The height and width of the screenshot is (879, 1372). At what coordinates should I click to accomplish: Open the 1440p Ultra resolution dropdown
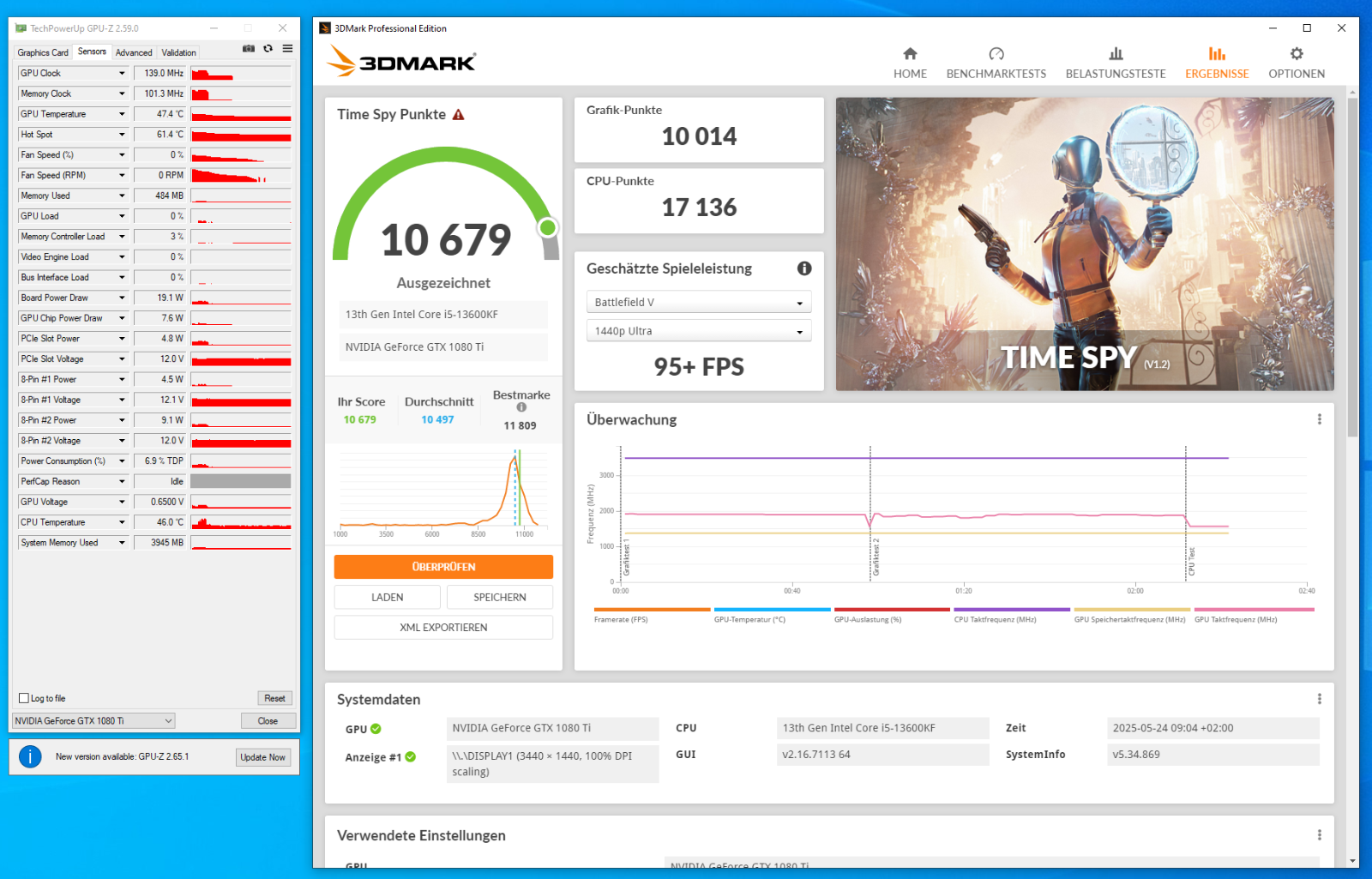pyautogui.click(x=699, y=331)
